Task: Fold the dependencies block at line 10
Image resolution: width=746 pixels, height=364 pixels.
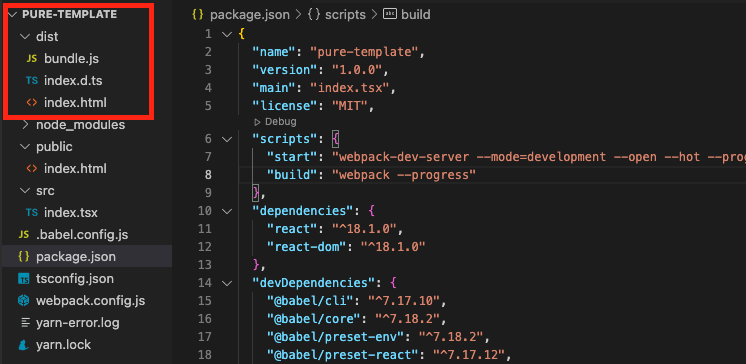Action: point(226,211)
